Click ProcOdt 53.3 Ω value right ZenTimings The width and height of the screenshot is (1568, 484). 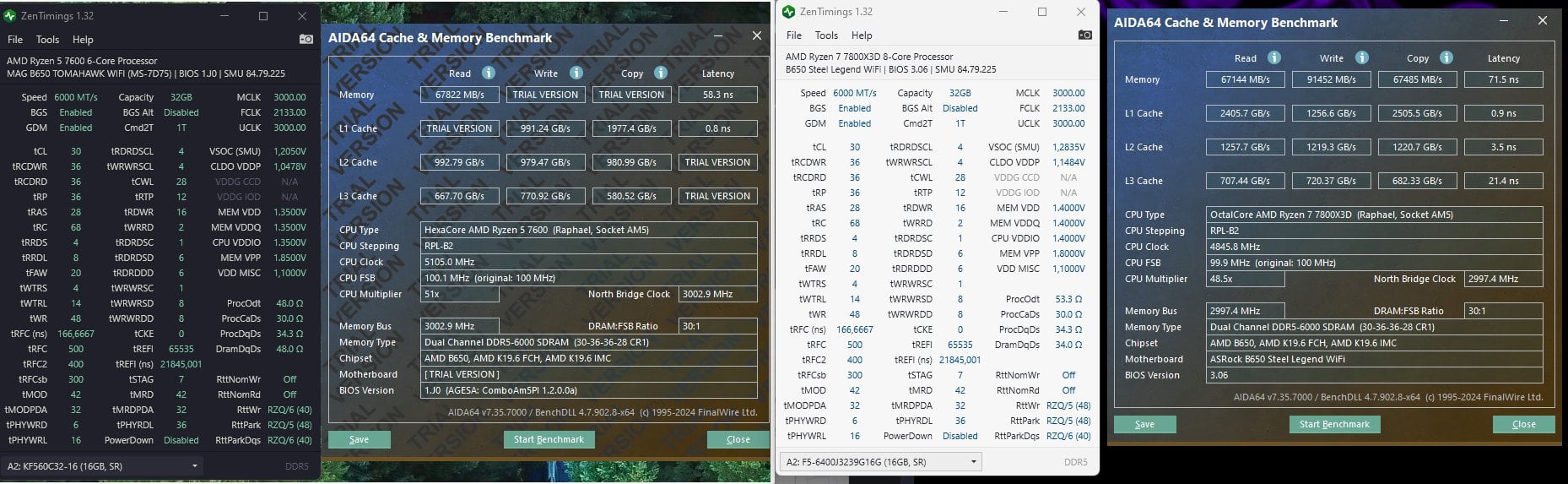tap(1068, 299)
